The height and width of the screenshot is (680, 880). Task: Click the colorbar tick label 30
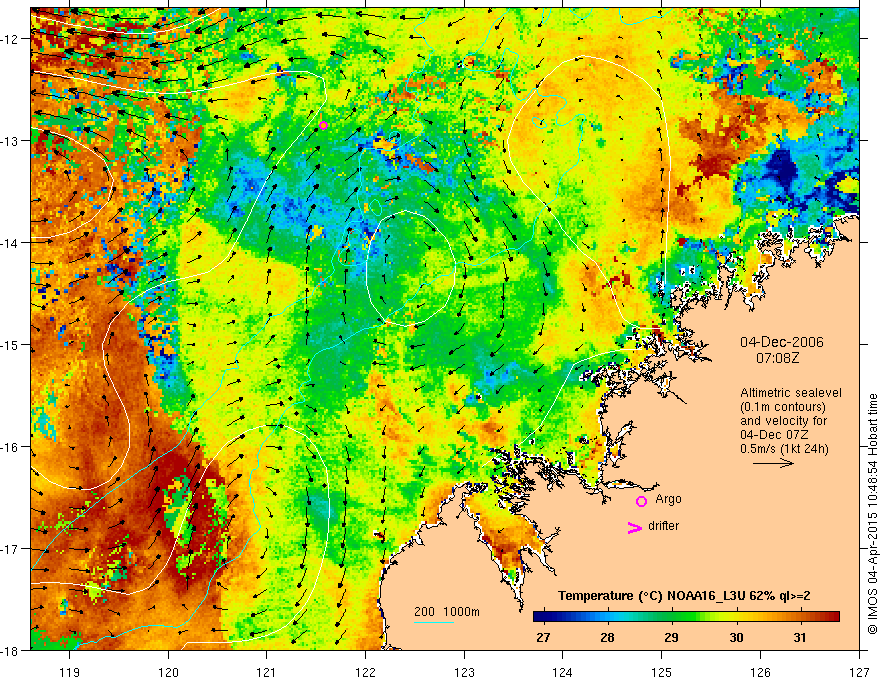(736, 637)
